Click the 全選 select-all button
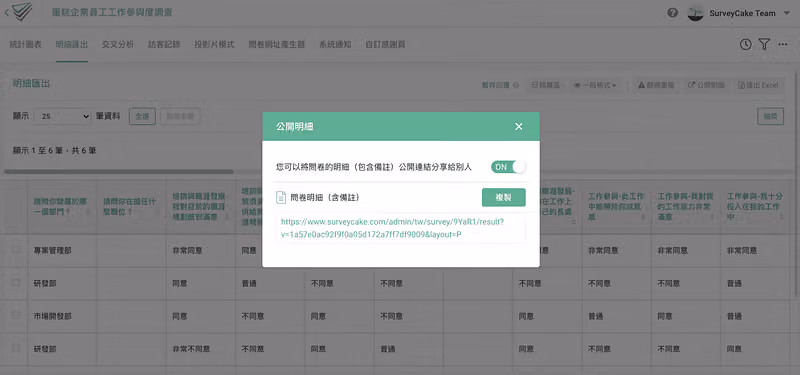 pos(142,116)
